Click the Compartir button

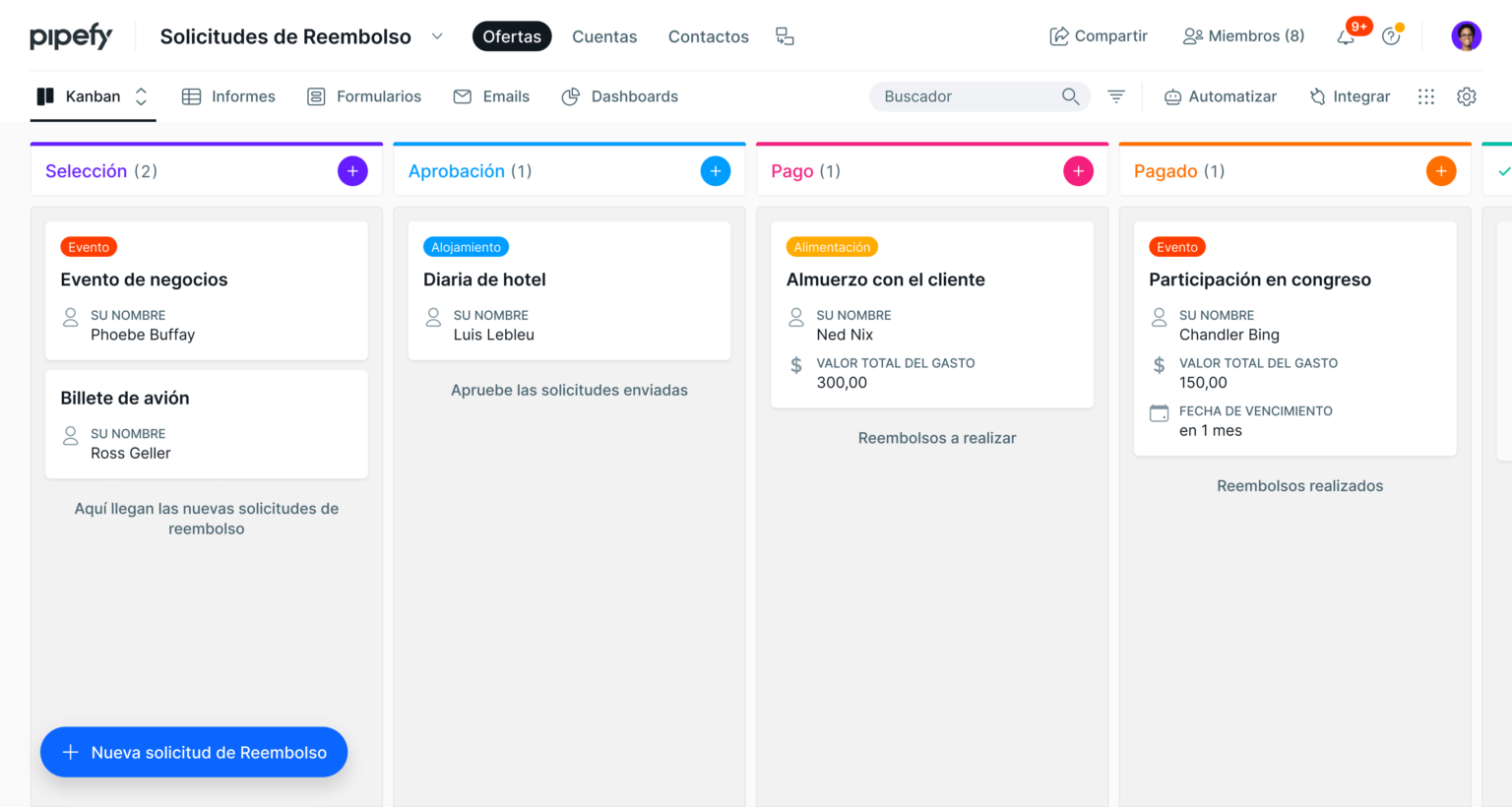[x=1099, y=36]
